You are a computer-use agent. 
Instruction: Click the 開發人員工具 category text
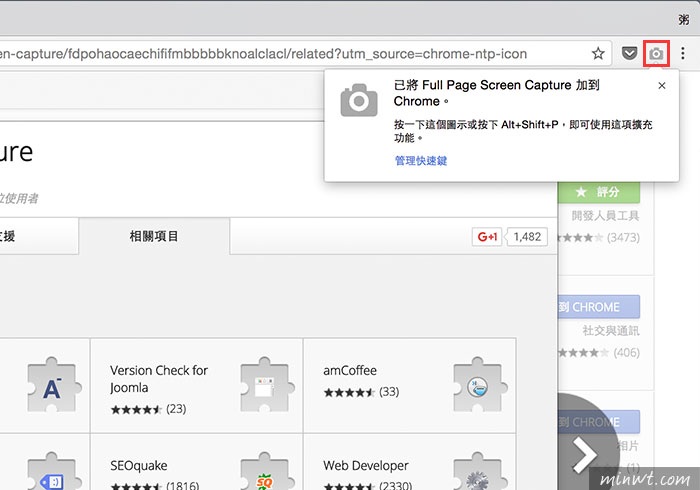point(605,216)
